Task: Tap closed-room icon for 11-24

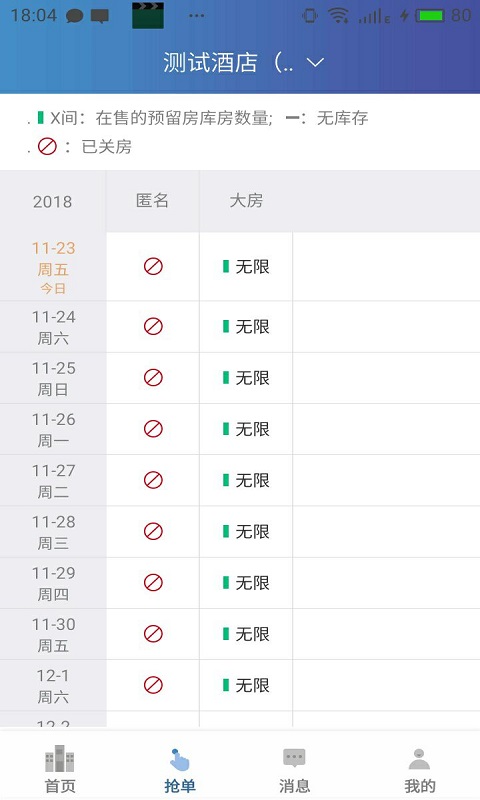Action: pyautogui.click(x=153, y=326)
